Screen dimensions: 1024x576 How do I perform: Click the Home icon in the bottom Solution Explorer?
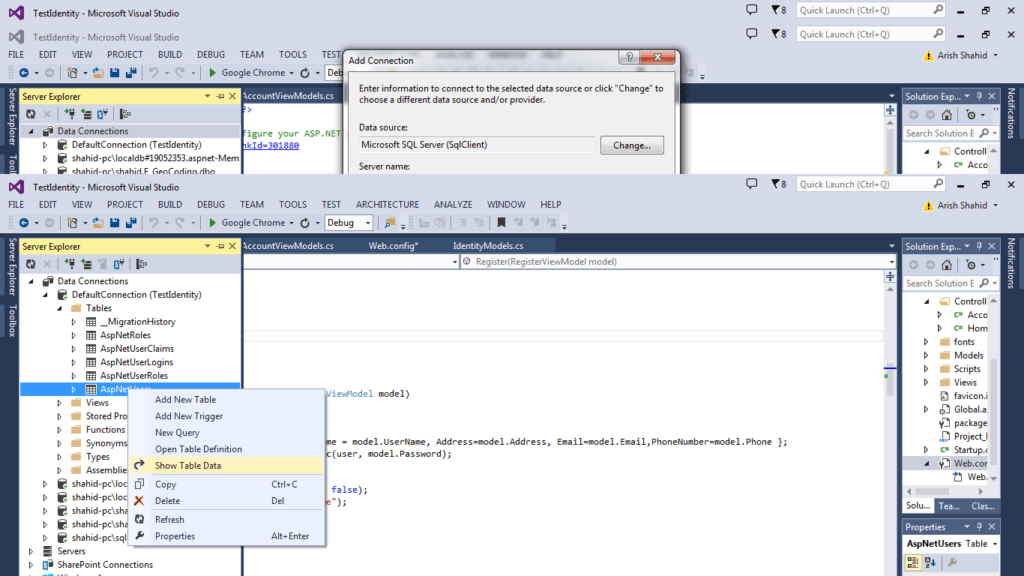pos(947,264)
